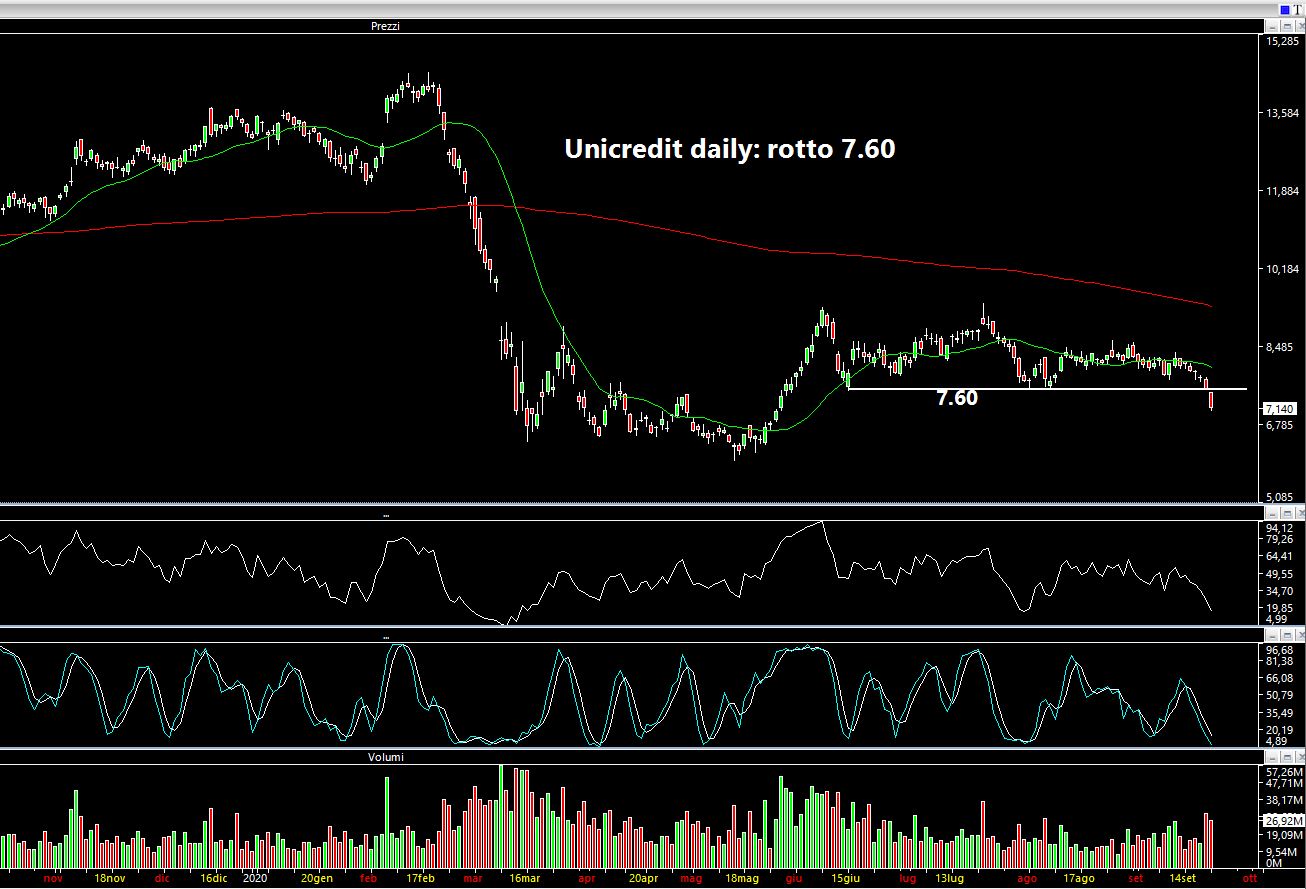
Task: Click the '16mar' date label
Action: [524, 878]
